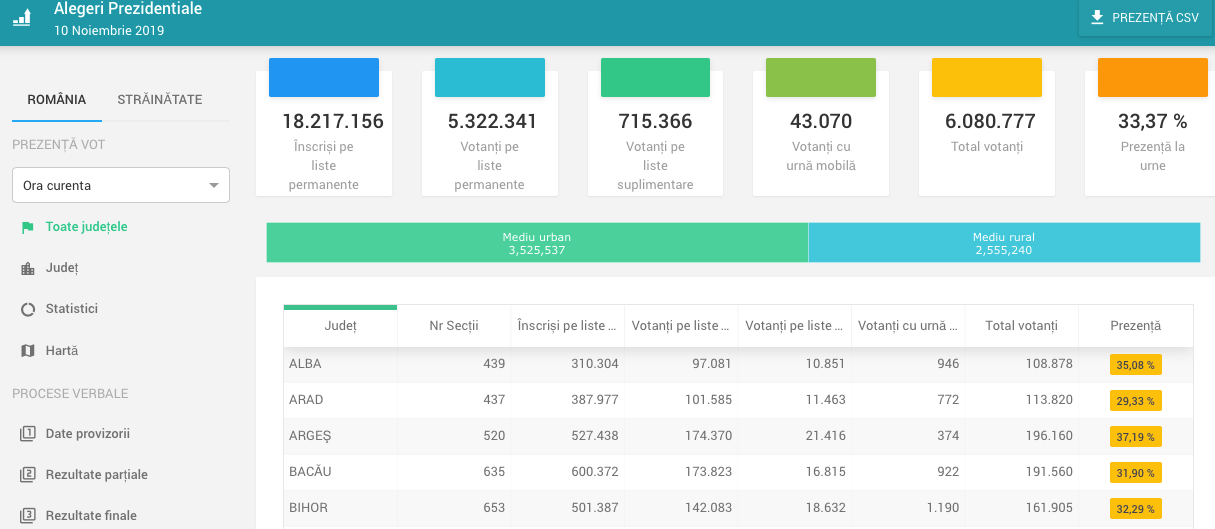Click the bar chart logo icon in the header
Viewport: 1215px width, 529px height.
point(21,17)
